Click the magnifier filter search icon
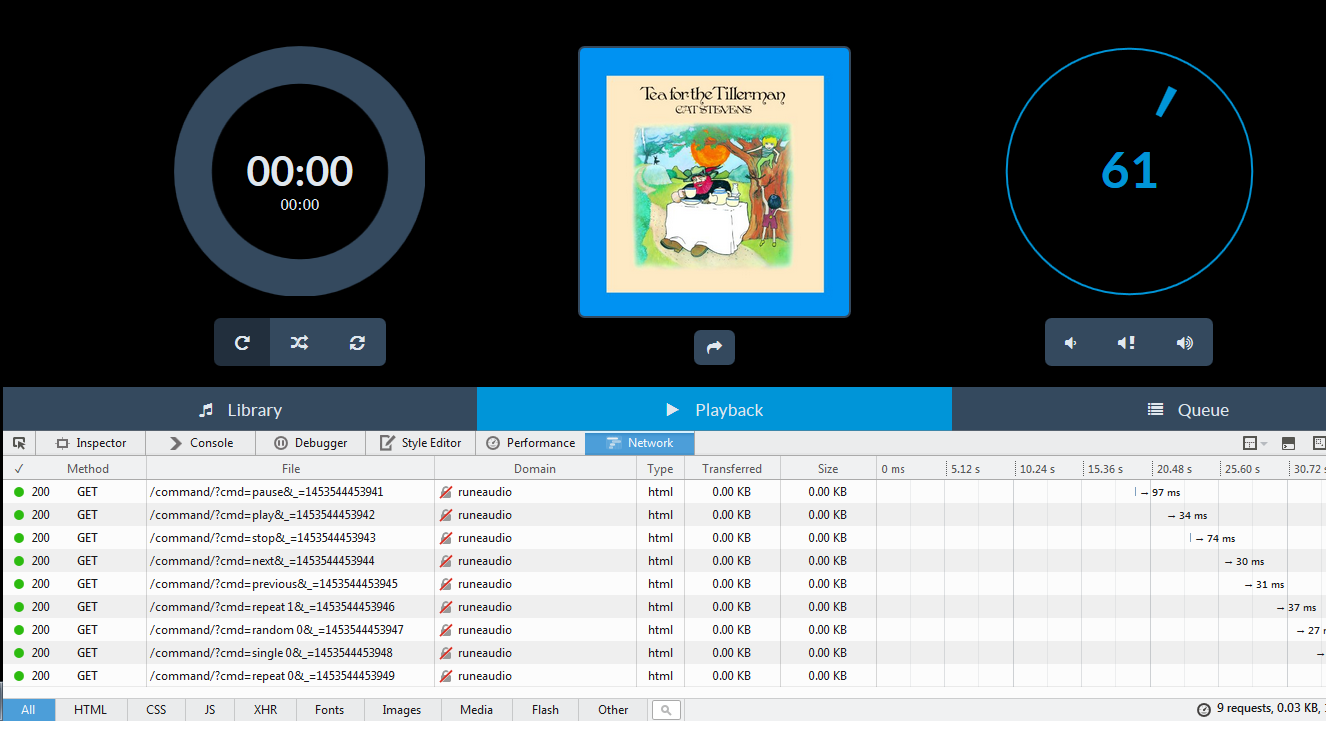 666,710
